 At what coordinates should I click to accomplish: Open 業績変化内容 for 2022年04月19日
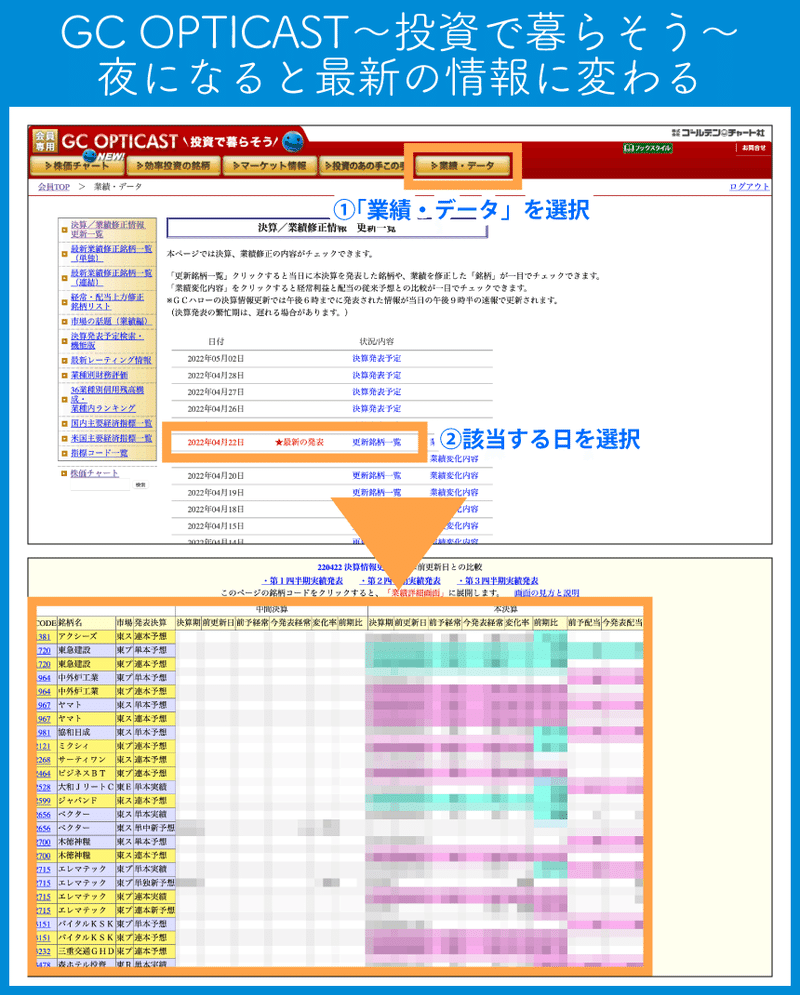(x=454, y=492)
